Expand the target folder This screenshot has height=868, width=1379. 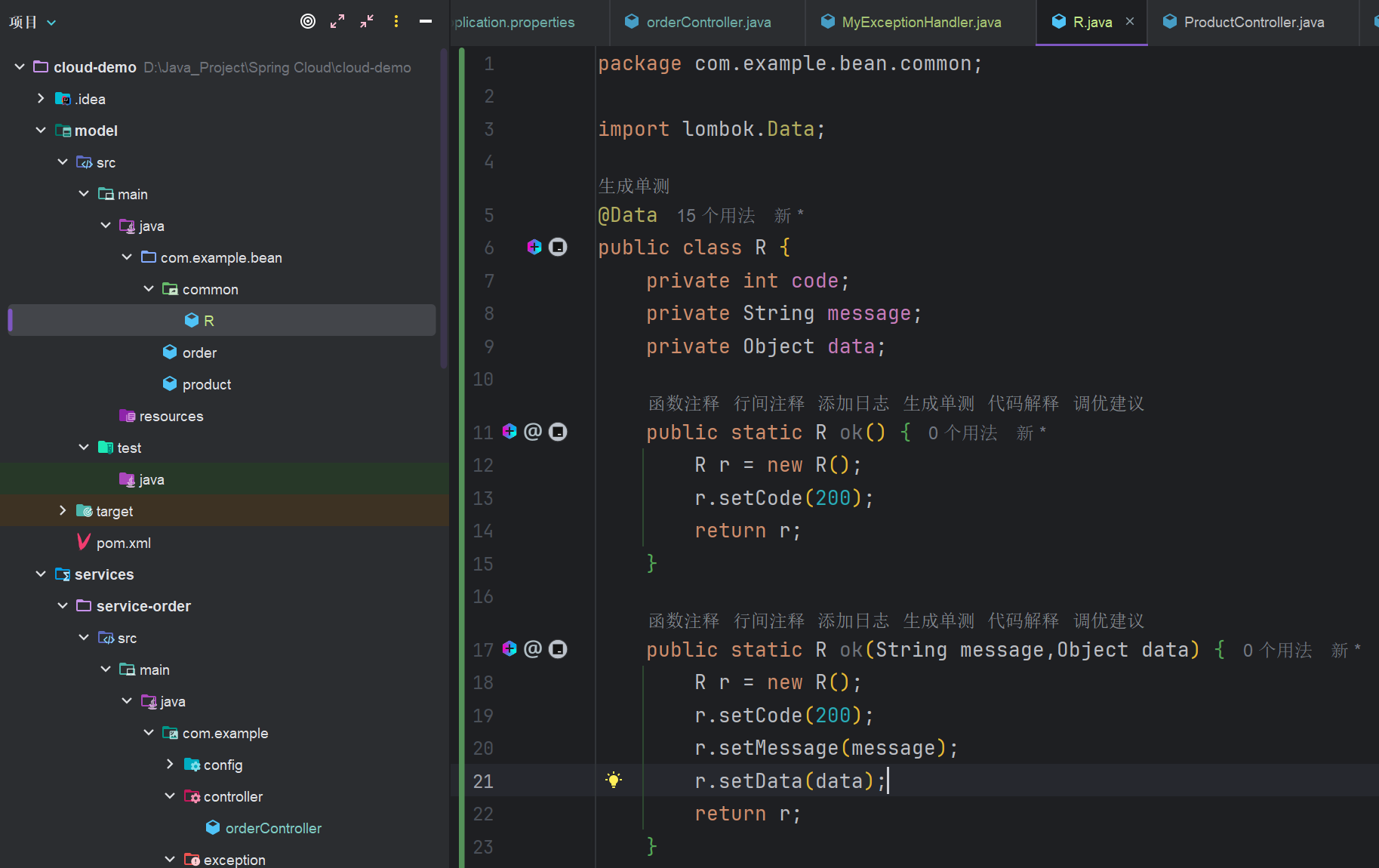point(63,511)
